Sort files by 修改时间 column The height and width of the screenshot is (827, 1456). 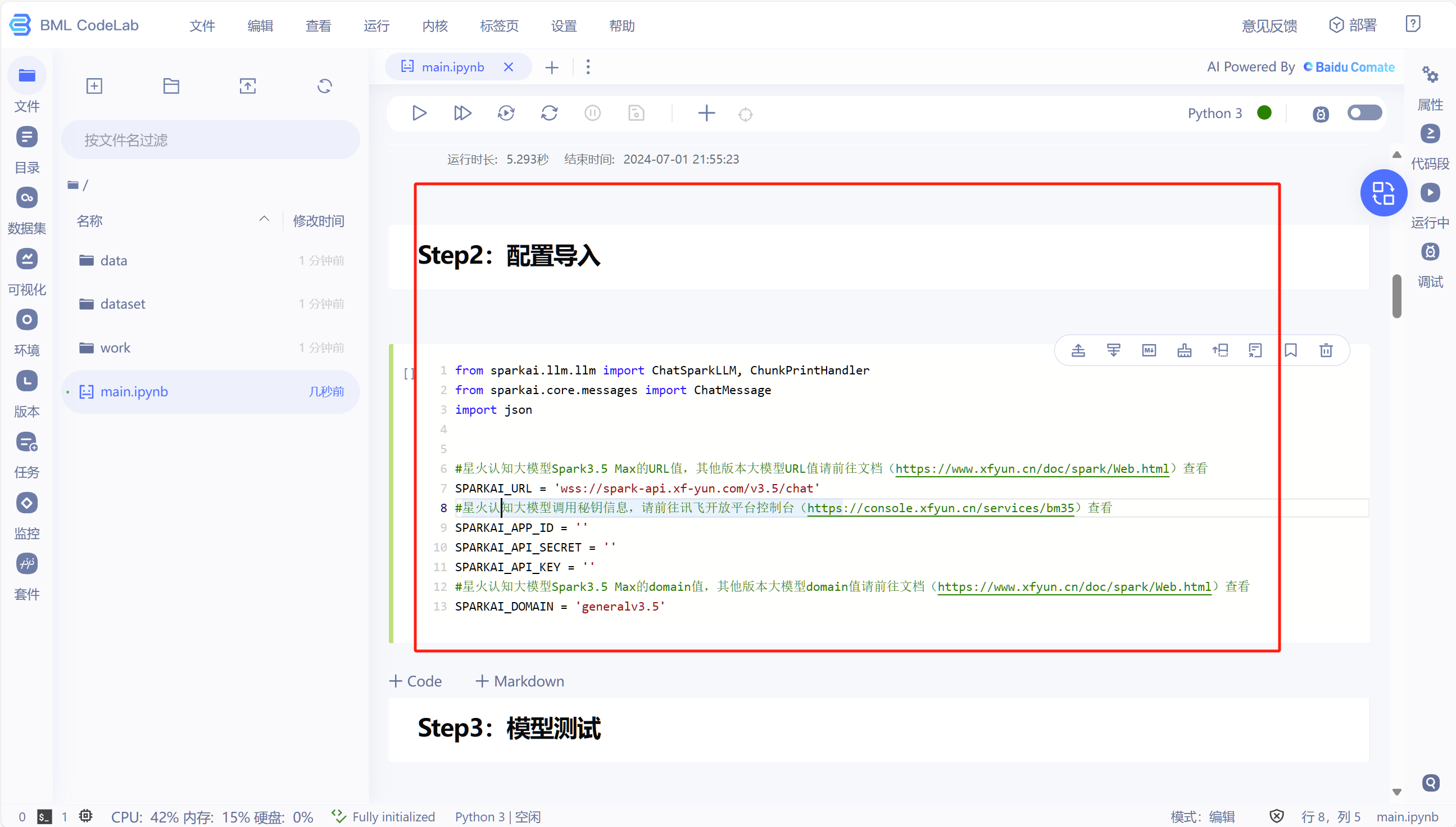pos(319,221)
